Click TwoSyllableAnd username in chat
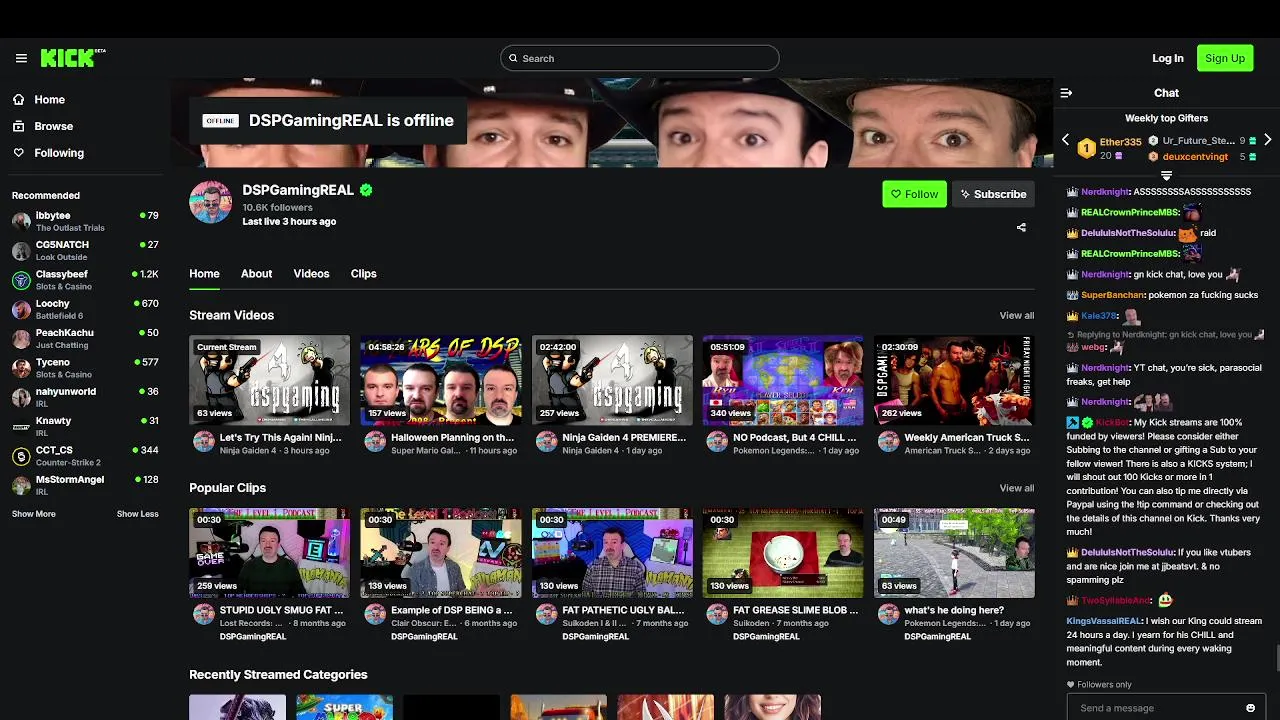Viewport: 1280px width, 720px height. click(1116, 601)
